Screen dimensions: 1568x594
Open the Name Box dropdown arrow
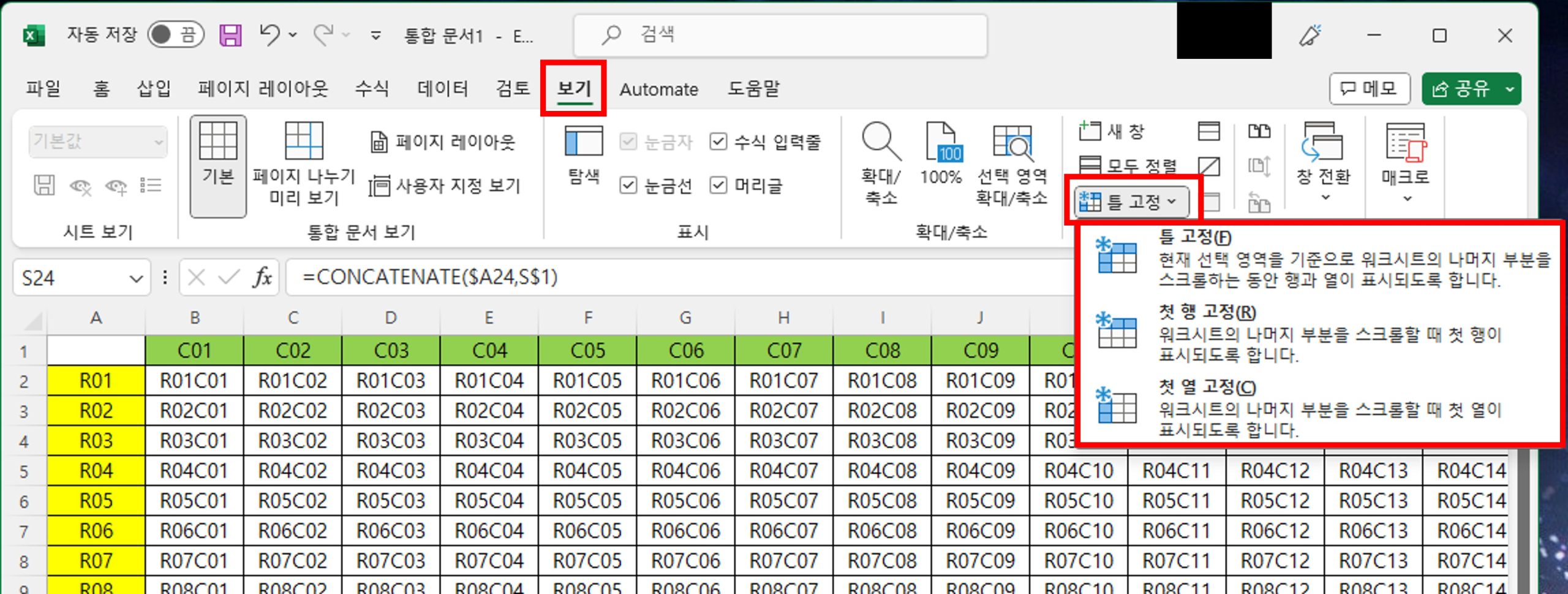tap(136, 279)
